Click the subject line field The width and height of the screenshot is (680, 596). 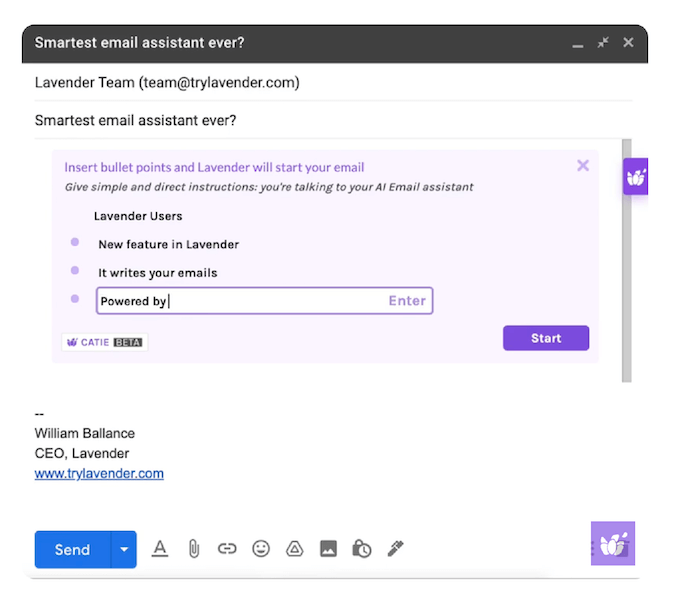click(333, 120)
